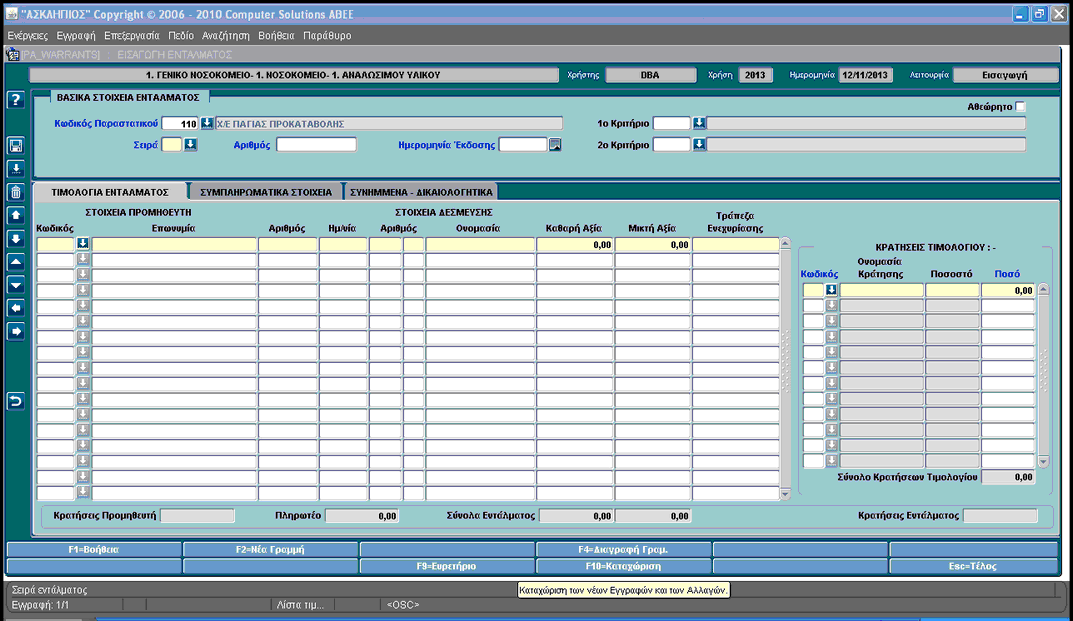Focus the 1ο Κριτήριο code field
Screen dimensions: 1073x621
point(671,123)
